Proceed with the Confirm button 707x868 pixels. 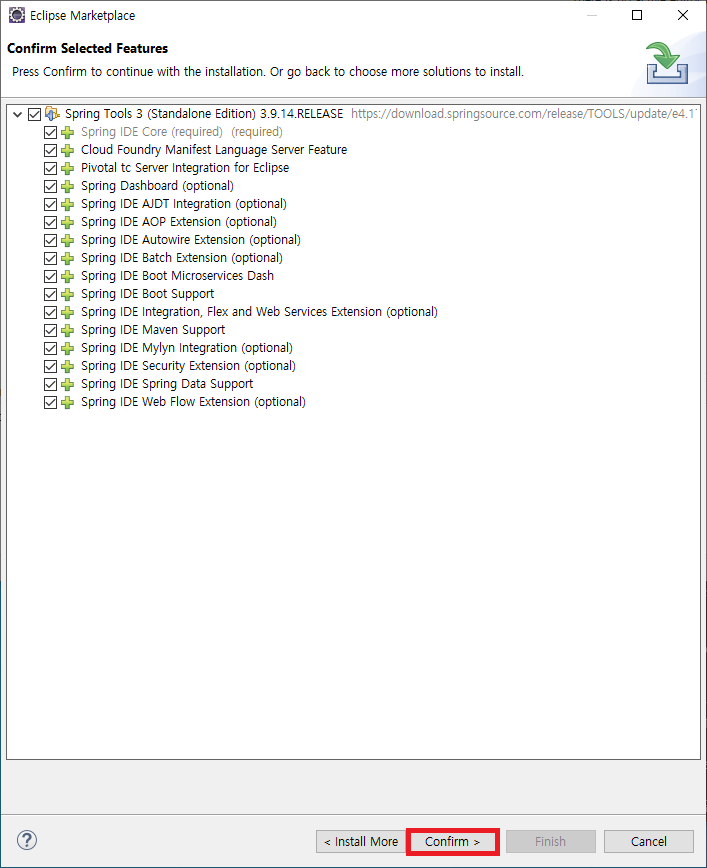click(452, 841)
